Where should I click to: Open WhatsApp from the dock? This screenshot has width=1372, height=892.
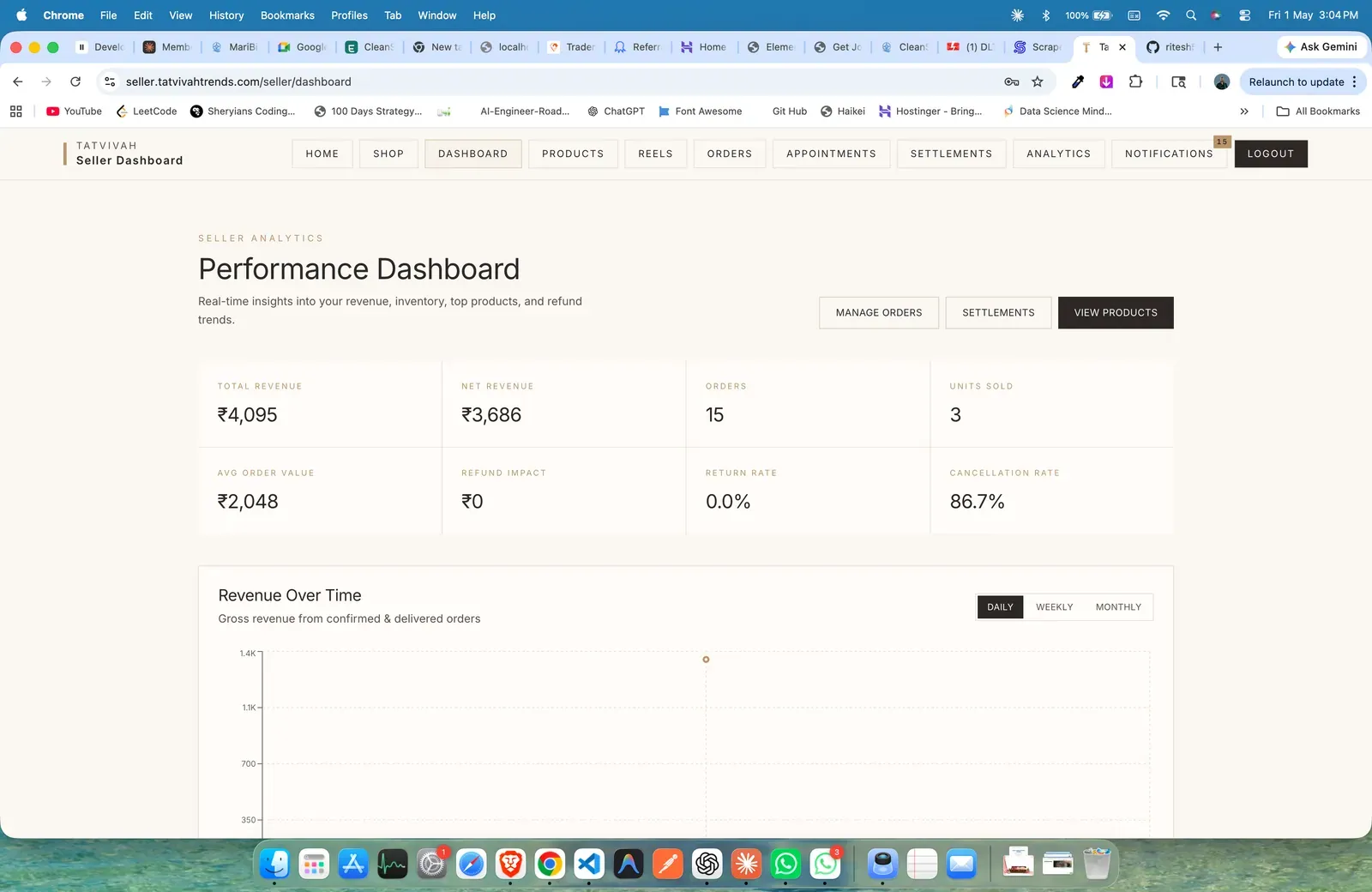[x=785, y=864]
